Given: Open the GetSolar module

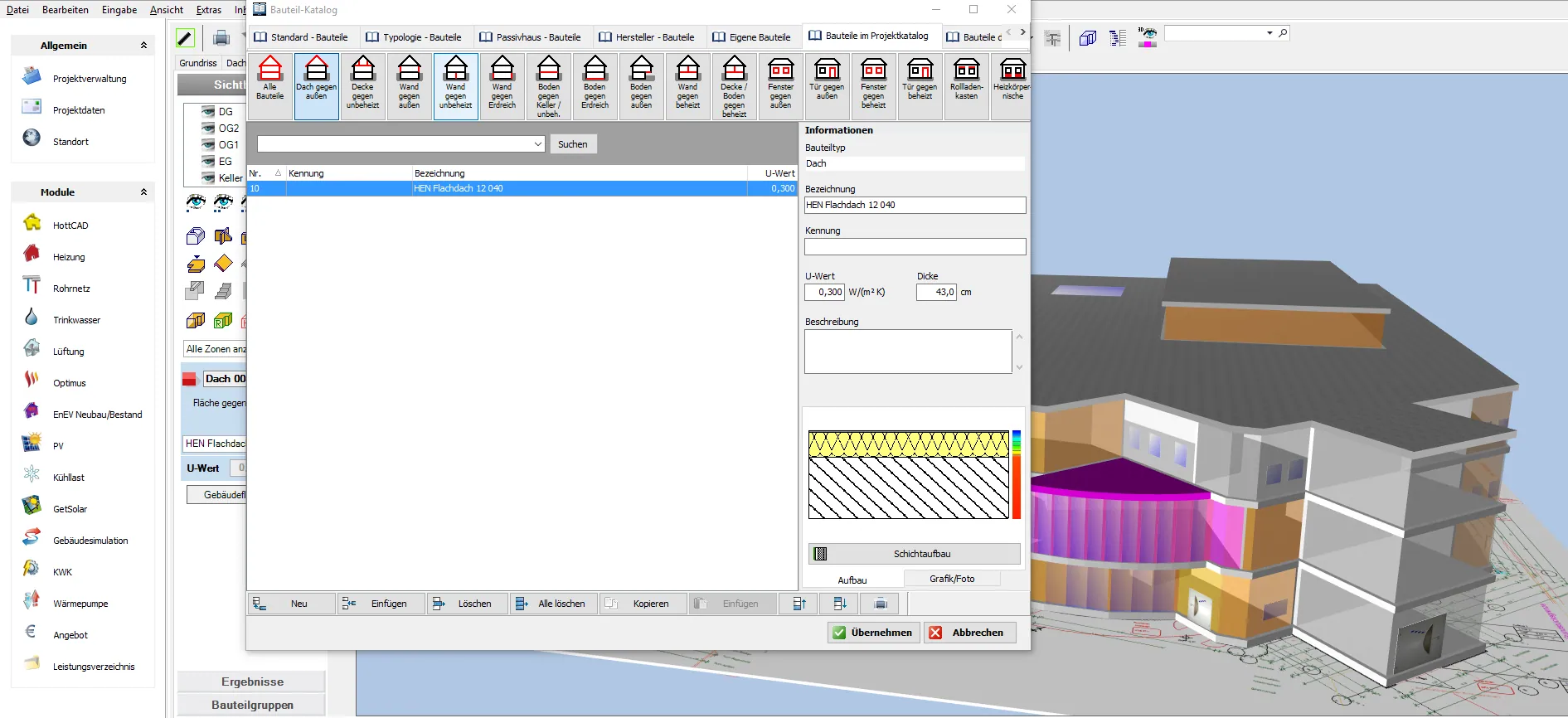Looking at the screenshot, I should pos(70,509).
